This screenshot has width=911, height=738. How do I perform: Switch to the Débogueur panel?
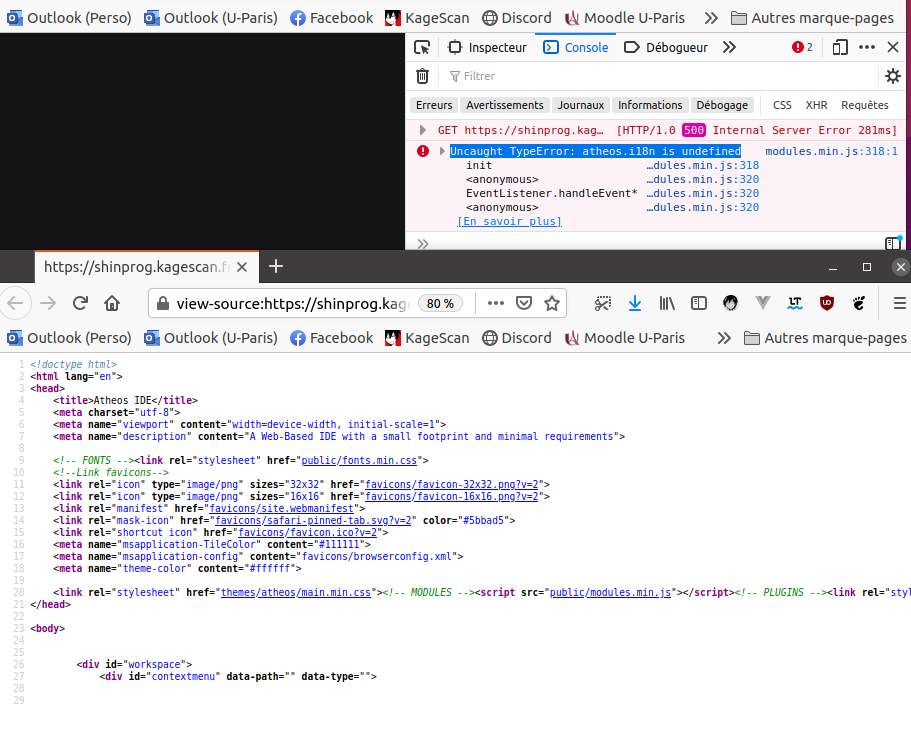coord(677,46)
